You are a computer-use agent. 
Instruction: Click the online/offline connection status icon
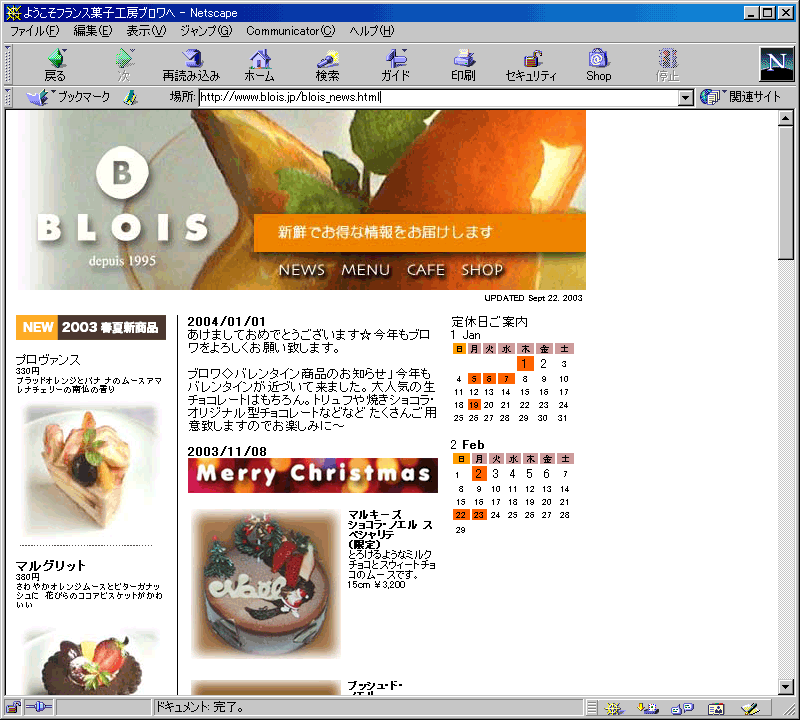pos(39,707)
